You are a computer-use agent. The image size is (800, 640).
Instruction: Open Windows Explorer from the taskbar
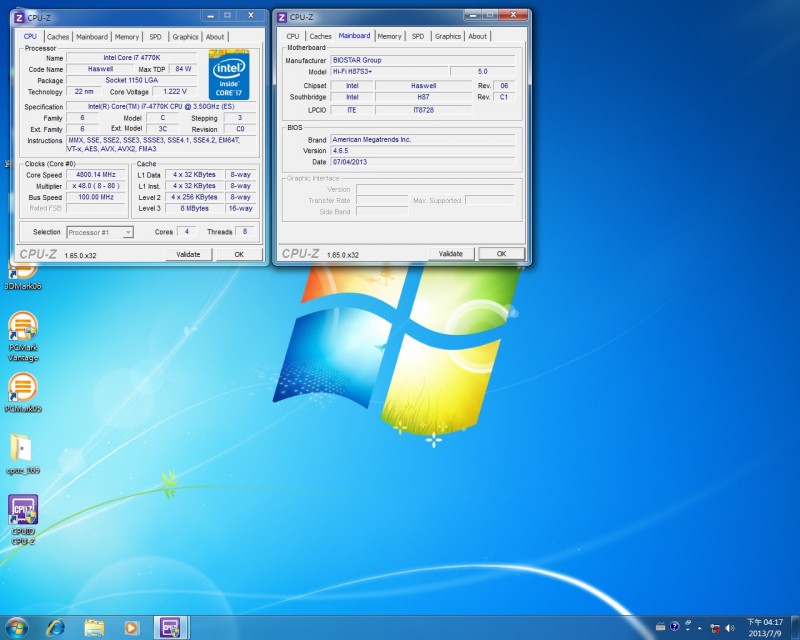pos(94,627)
